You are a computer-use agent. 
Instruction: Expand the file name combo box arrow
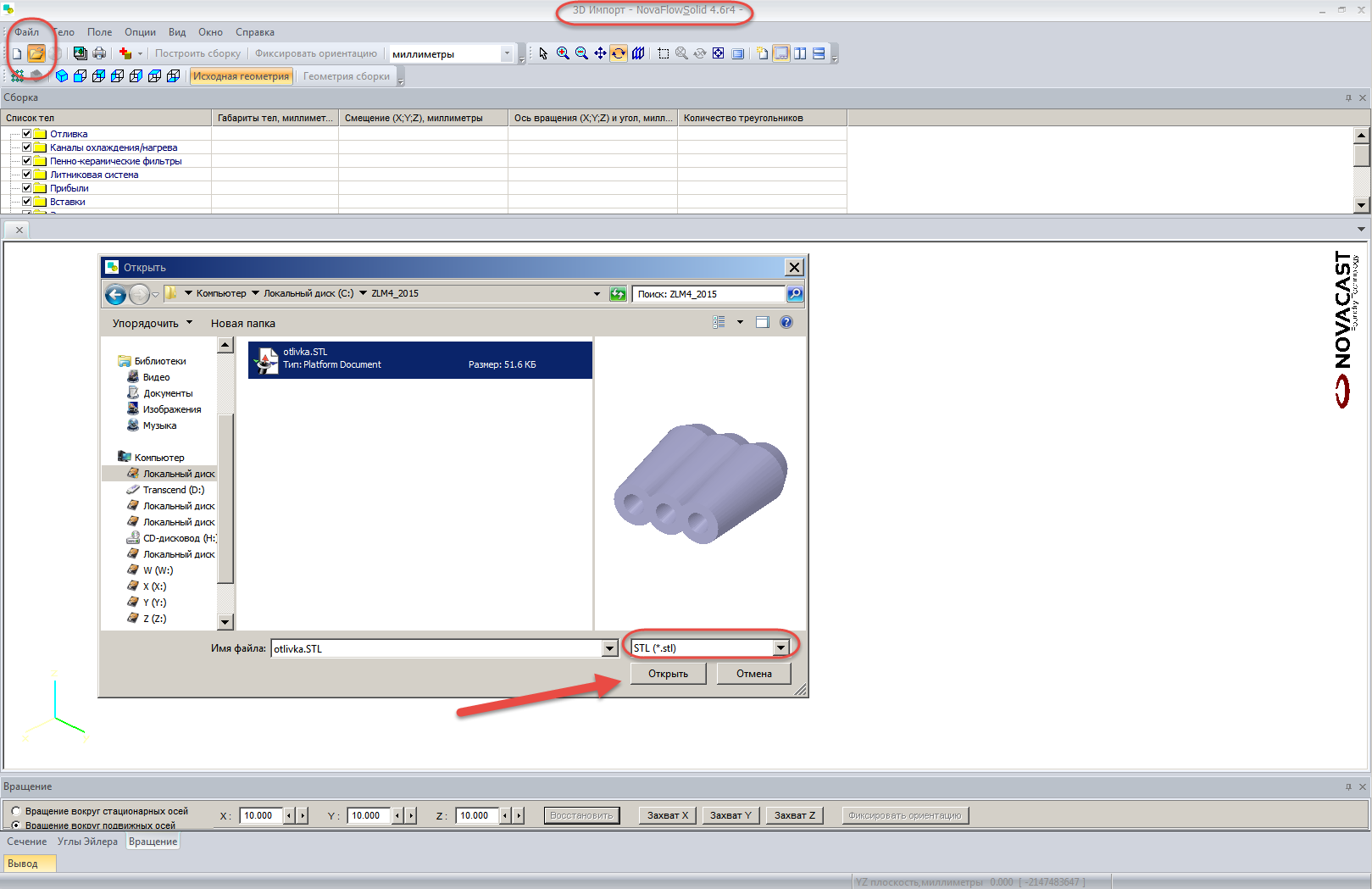click(x=609, y=649)
